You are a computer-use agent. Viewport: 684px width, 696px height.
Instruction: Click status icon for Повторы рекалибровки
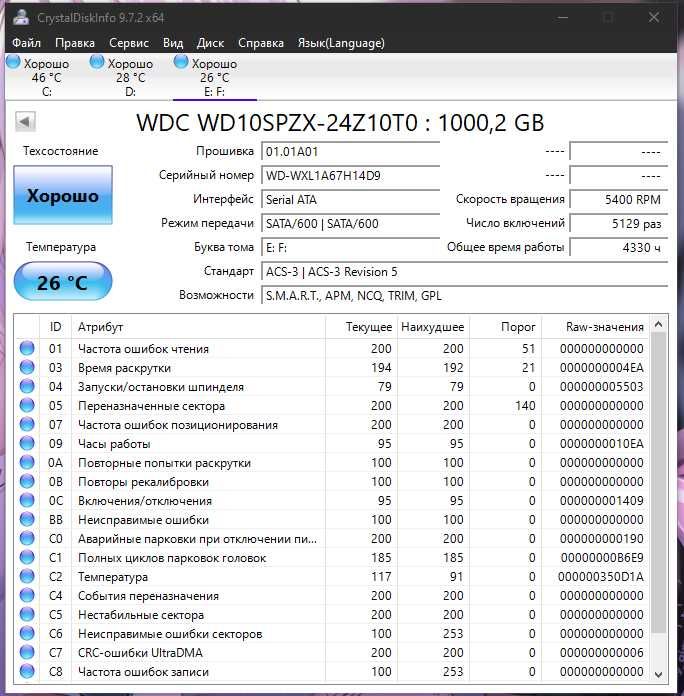click(x=27, y=481)
